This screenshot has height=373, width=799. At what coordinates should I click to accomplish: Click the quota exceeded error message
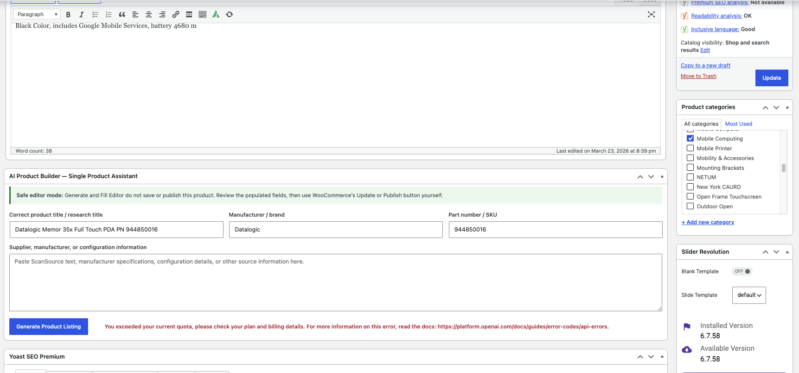tap(357, 327)
